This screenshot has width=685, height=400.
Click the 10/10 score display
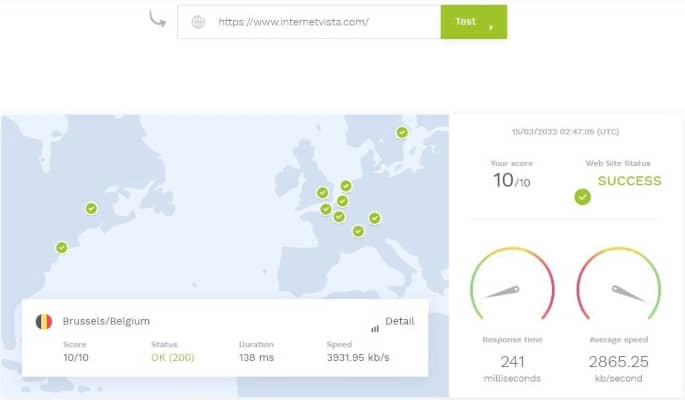(512, 180)
